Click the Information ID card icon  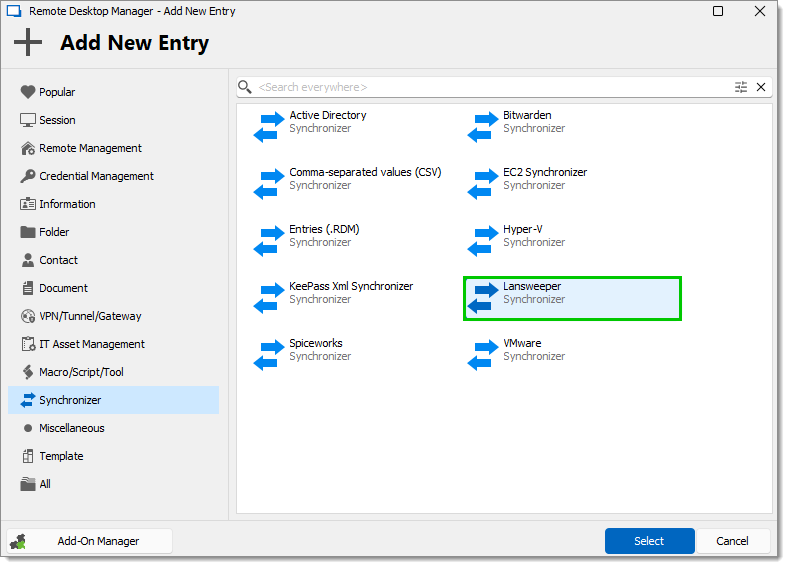click(x=28, y=204)
